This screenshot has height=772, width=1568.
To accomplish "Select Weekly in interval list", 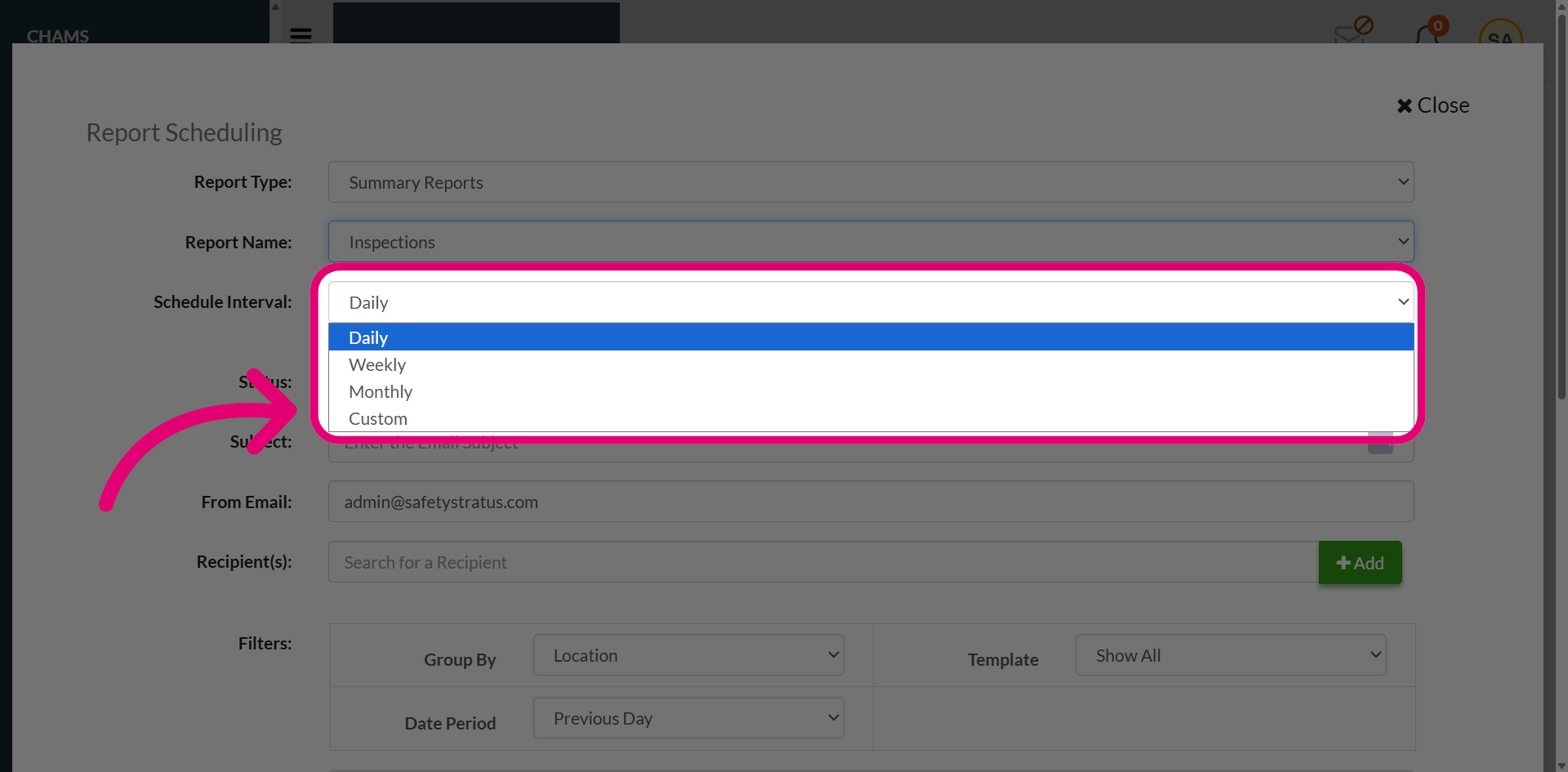I will pos(871,364).
